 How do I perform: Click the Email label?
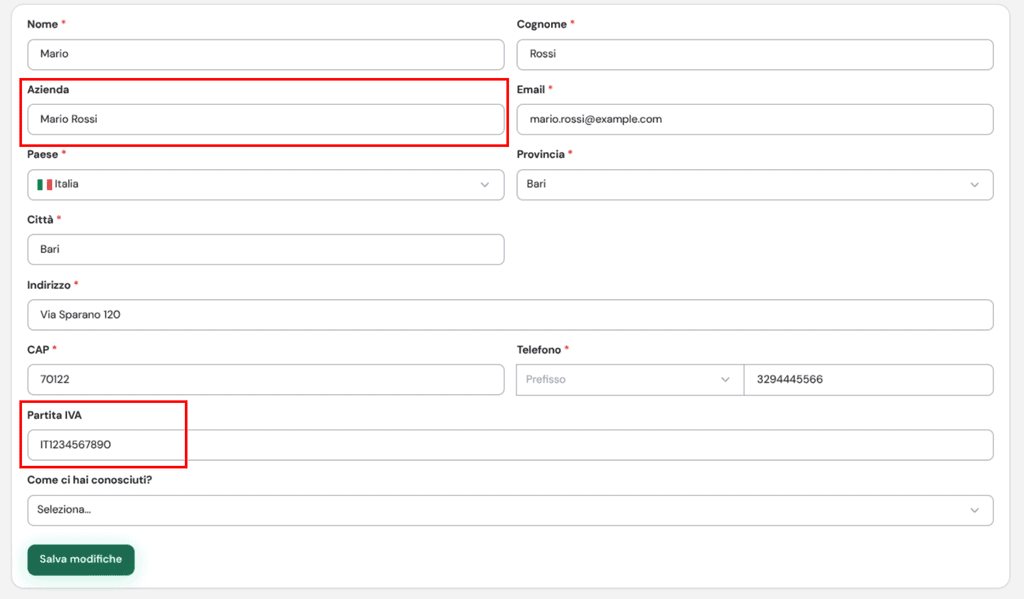click(x=530, y=89)
